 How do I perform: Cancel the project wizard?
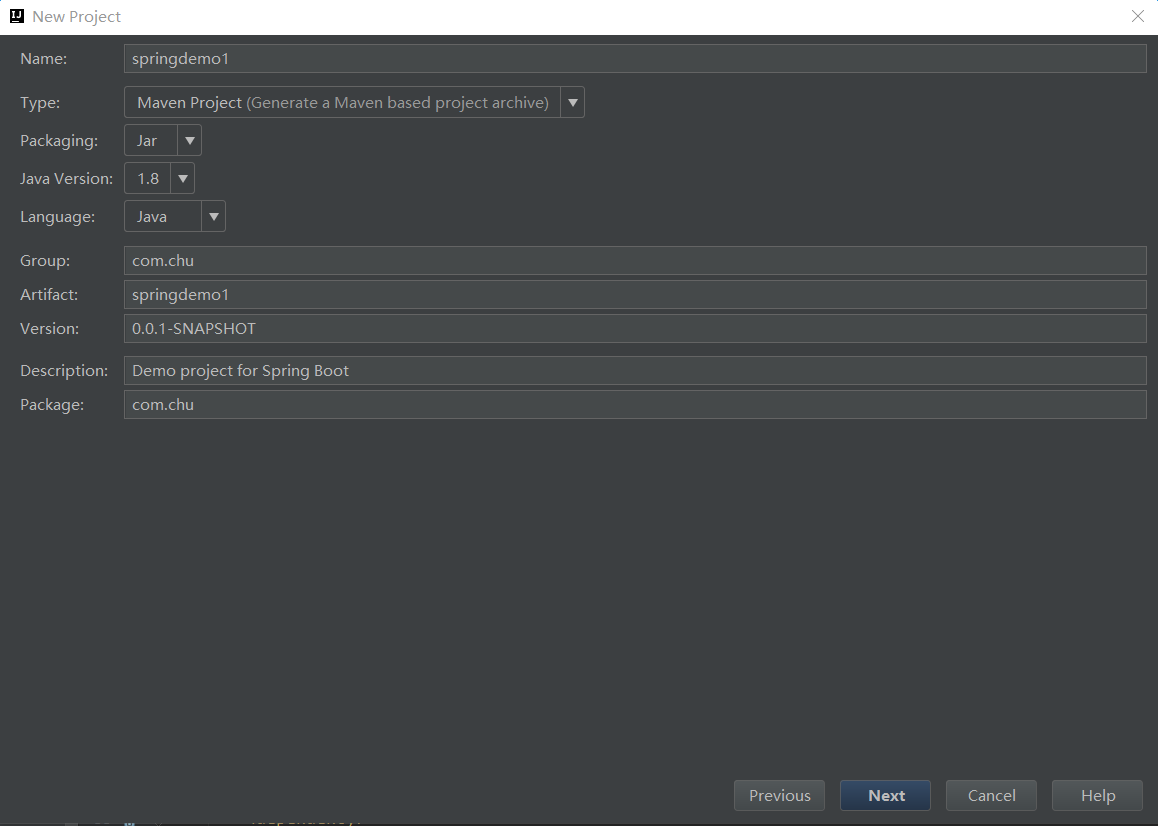991,796
